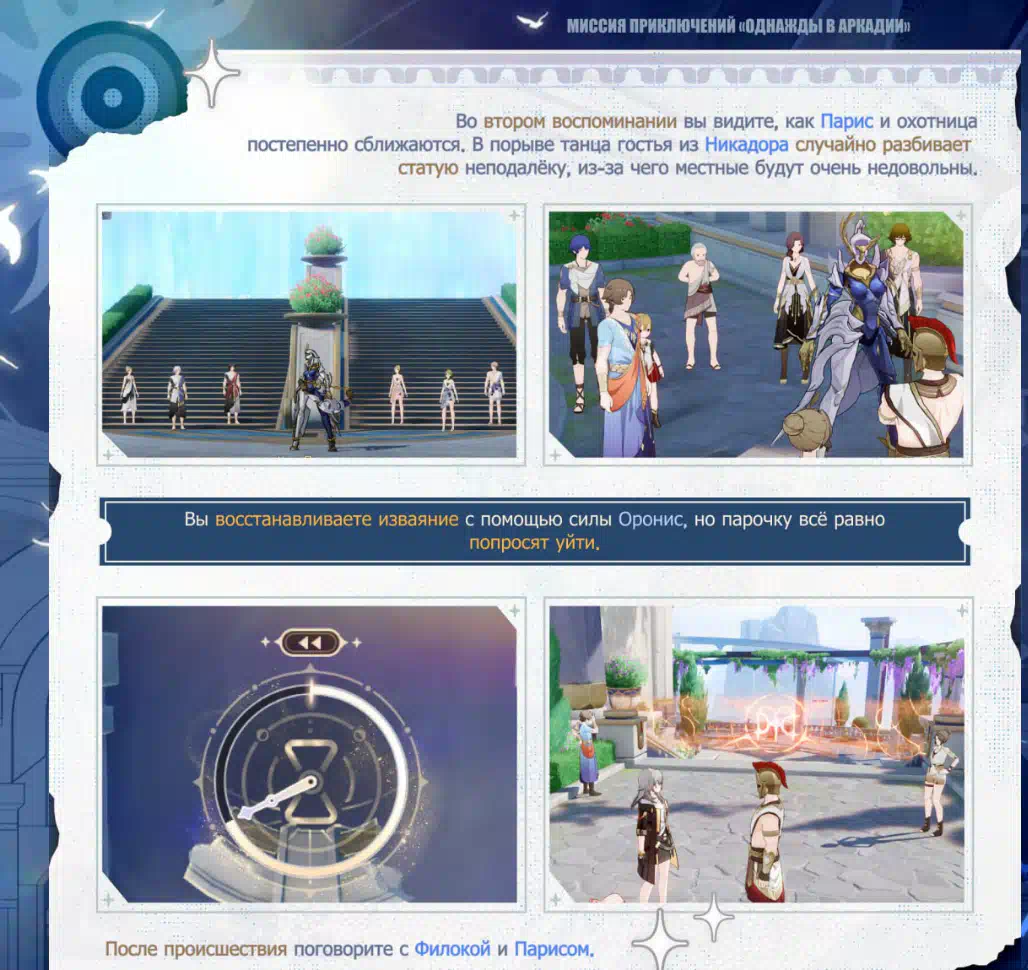Click the title «Миссия приключений «Однажды в Аркадии»»
The height and width of the screenshot is (970, 1028).
738,26
